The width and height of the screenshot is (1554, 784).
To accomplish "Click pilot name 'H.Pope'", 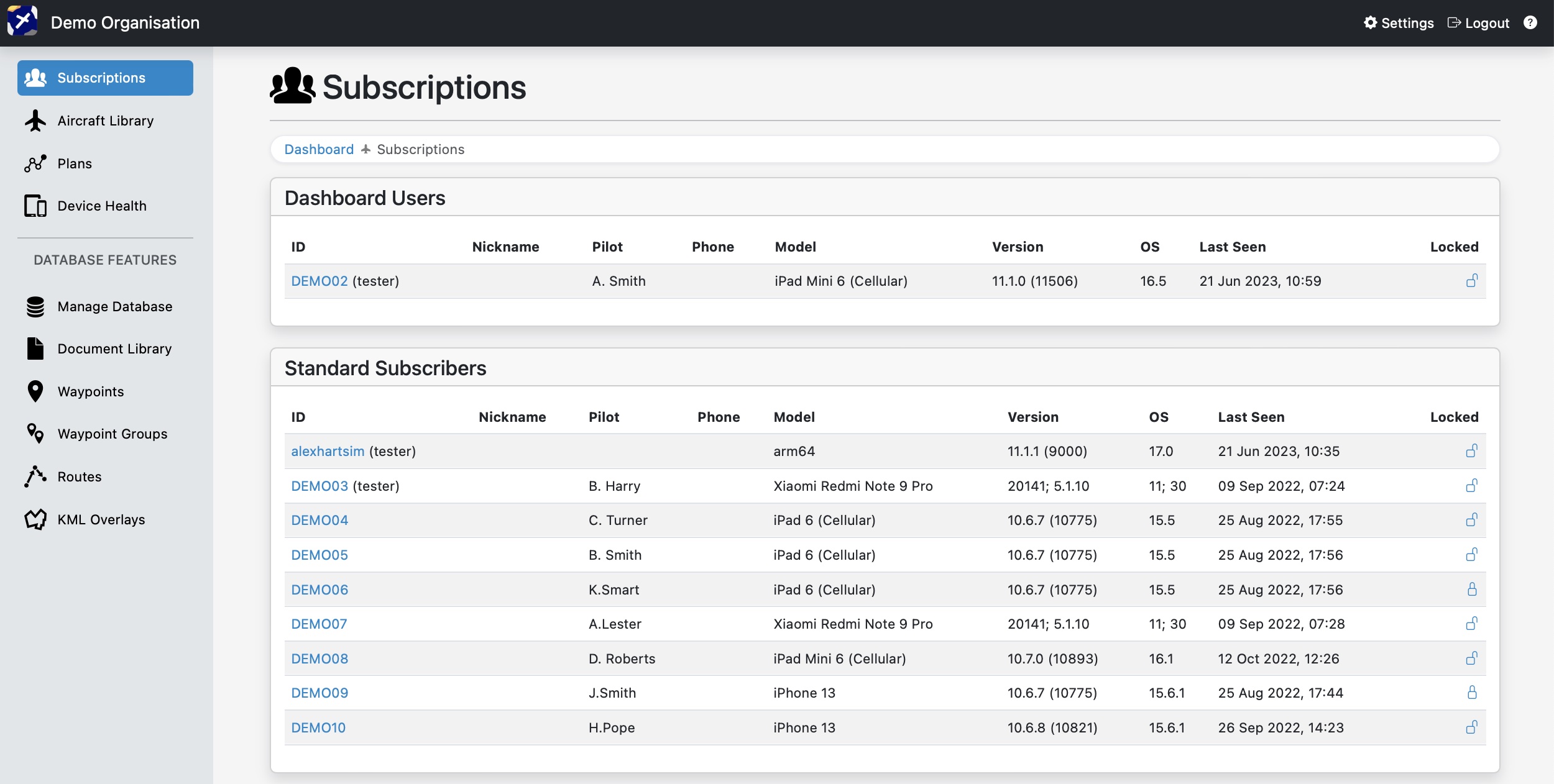I will (612, 727).
